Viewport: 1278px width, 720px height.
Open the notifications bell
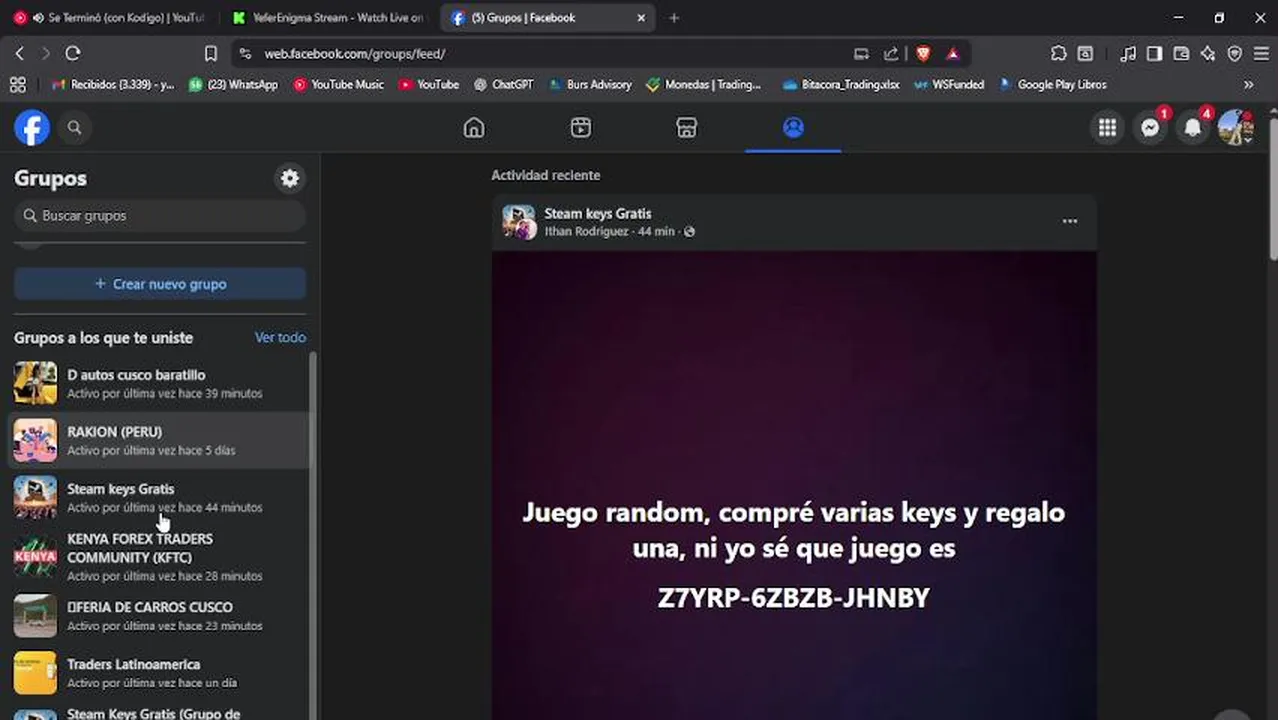(1193, 128)
